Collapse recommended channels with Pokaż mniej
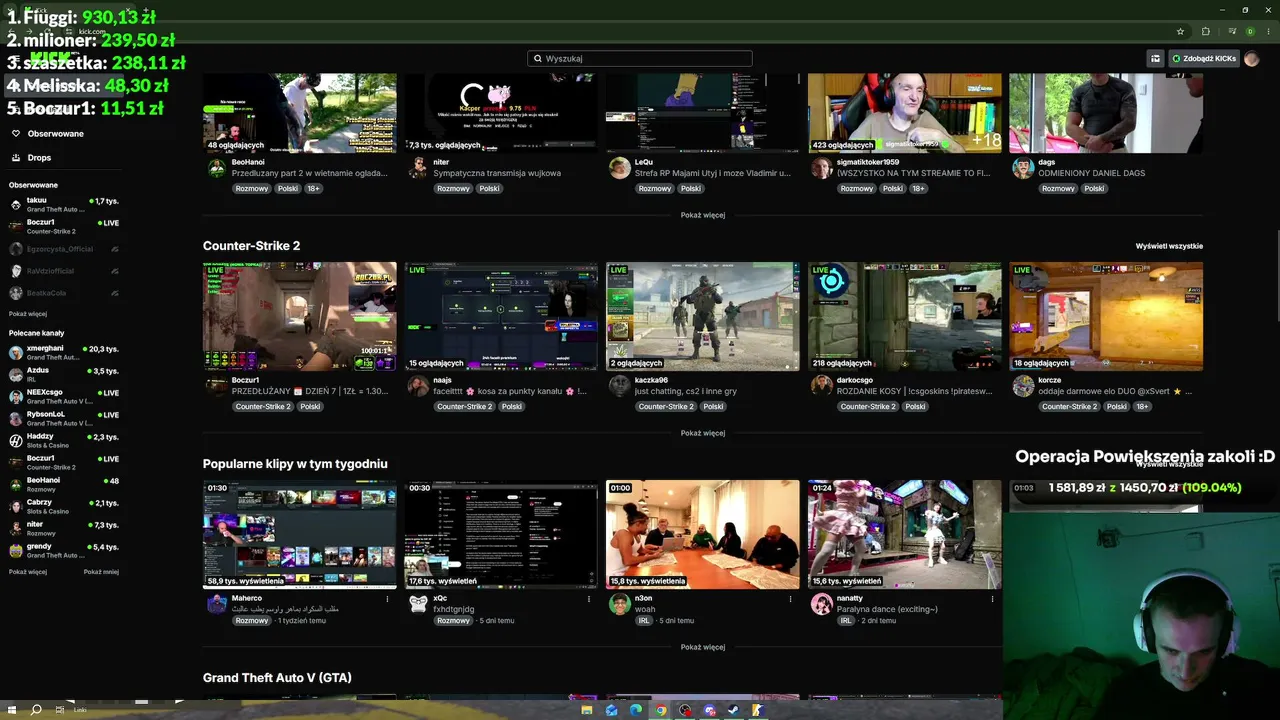The height and width of the screenshot is (720, 1280). click(x=101, y=572)
